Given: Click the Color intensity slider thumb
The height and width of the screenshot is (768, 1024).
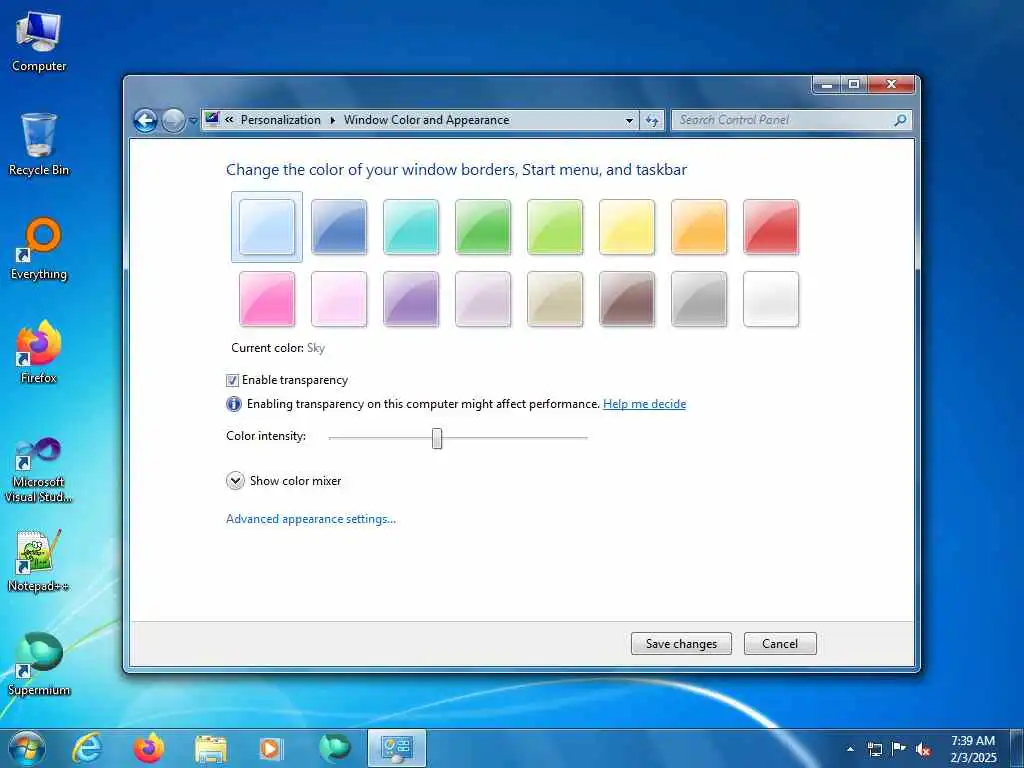Looking at the screenshot, I should point(437,438).
